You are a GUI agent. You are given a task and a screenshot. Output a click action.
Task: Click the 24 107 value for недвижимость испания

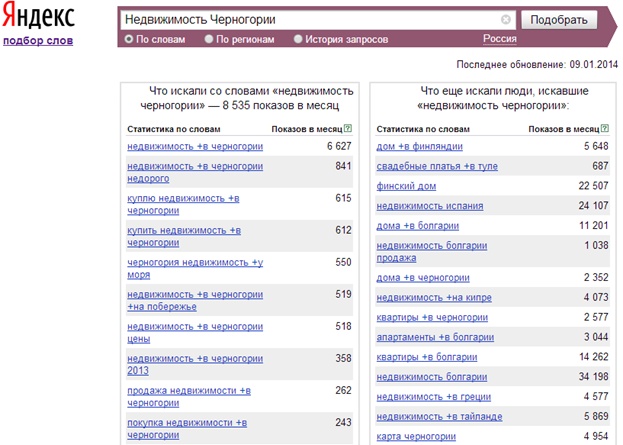[x=593, y=206]
